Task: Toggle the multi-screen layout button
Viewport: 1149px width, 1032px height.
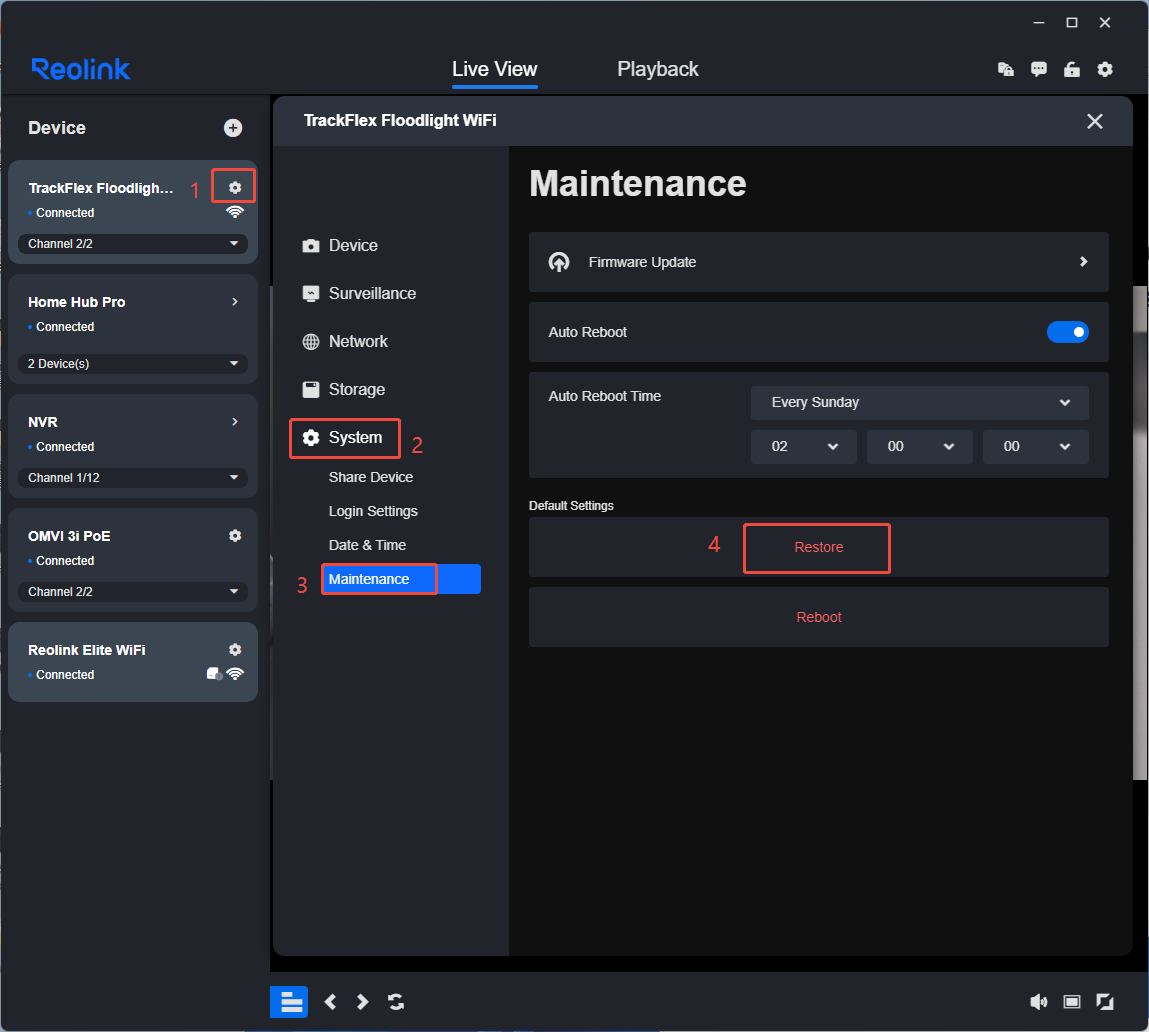Action: (289, 1002)
